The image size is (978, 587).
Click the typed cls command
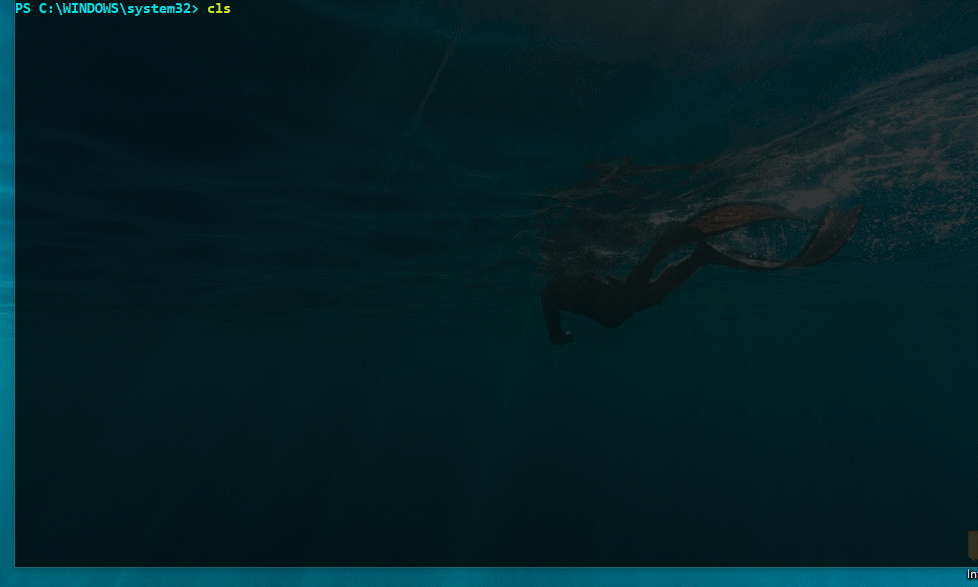coord(219,9)
